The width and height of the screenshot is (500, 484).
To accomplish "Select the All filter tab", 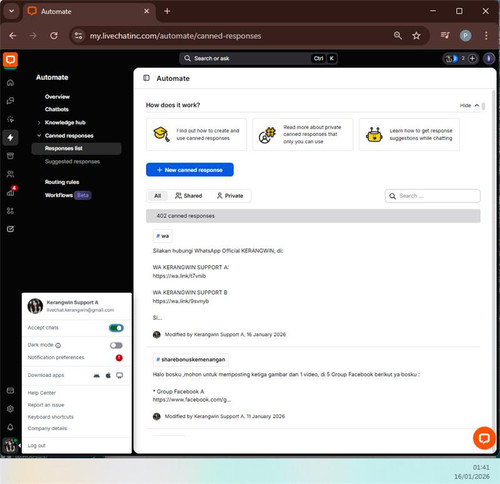I will click(158, 196).
